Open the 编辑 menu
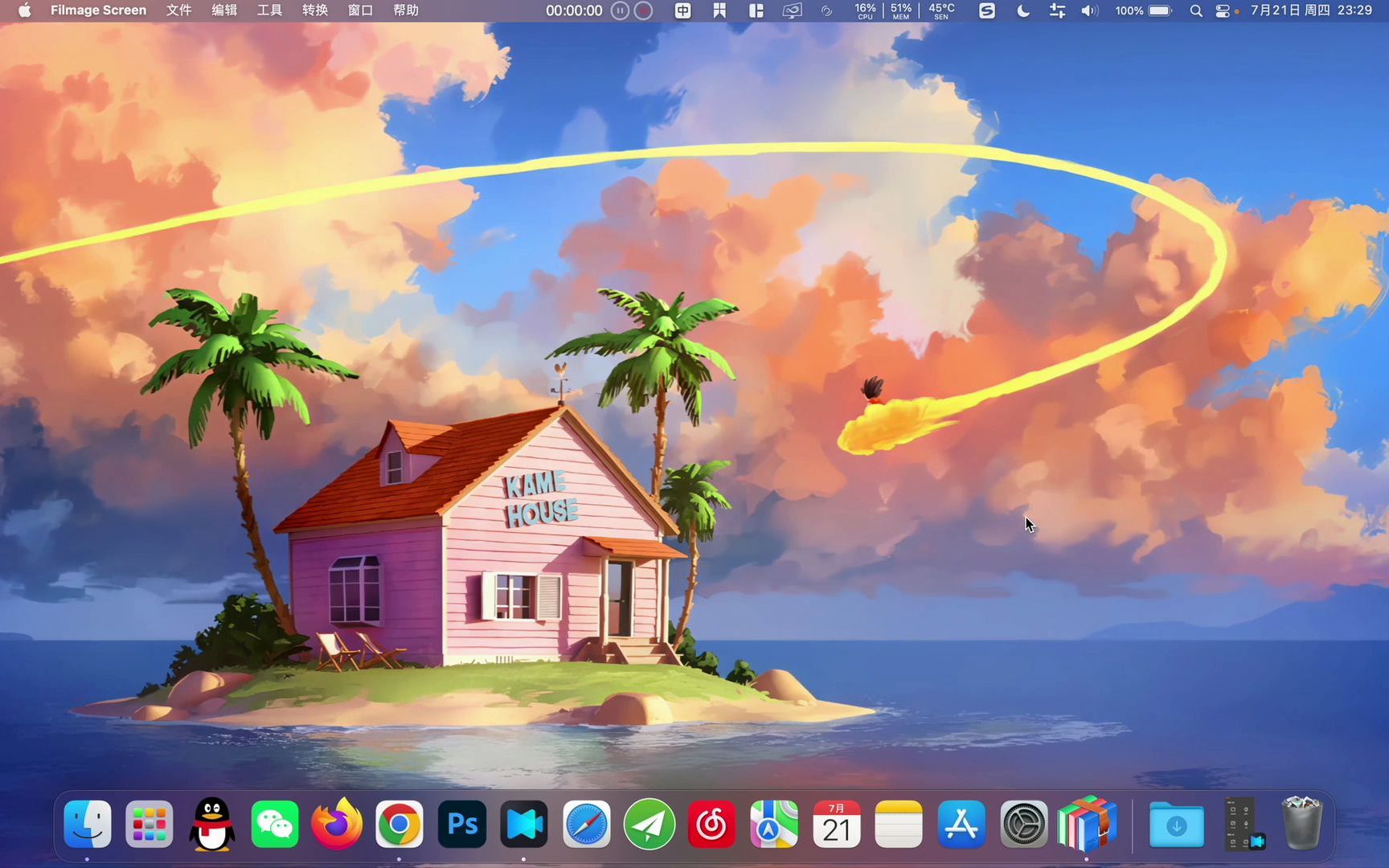Screen dimensions: 1389x868 [224, 10]
